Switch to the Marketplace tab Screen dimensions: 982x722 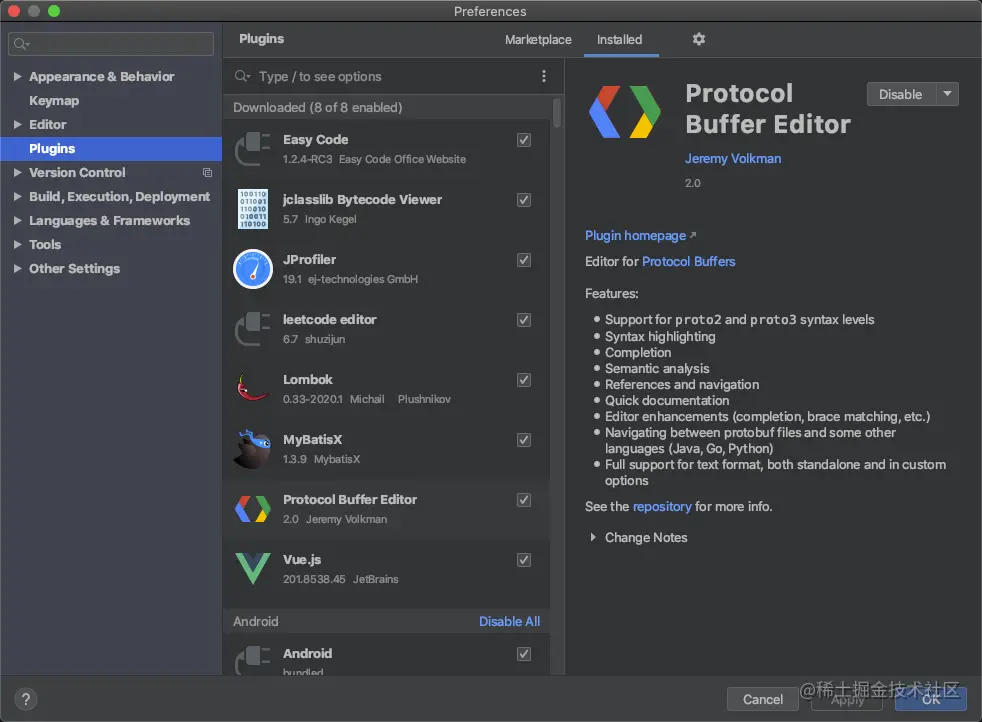538,40
